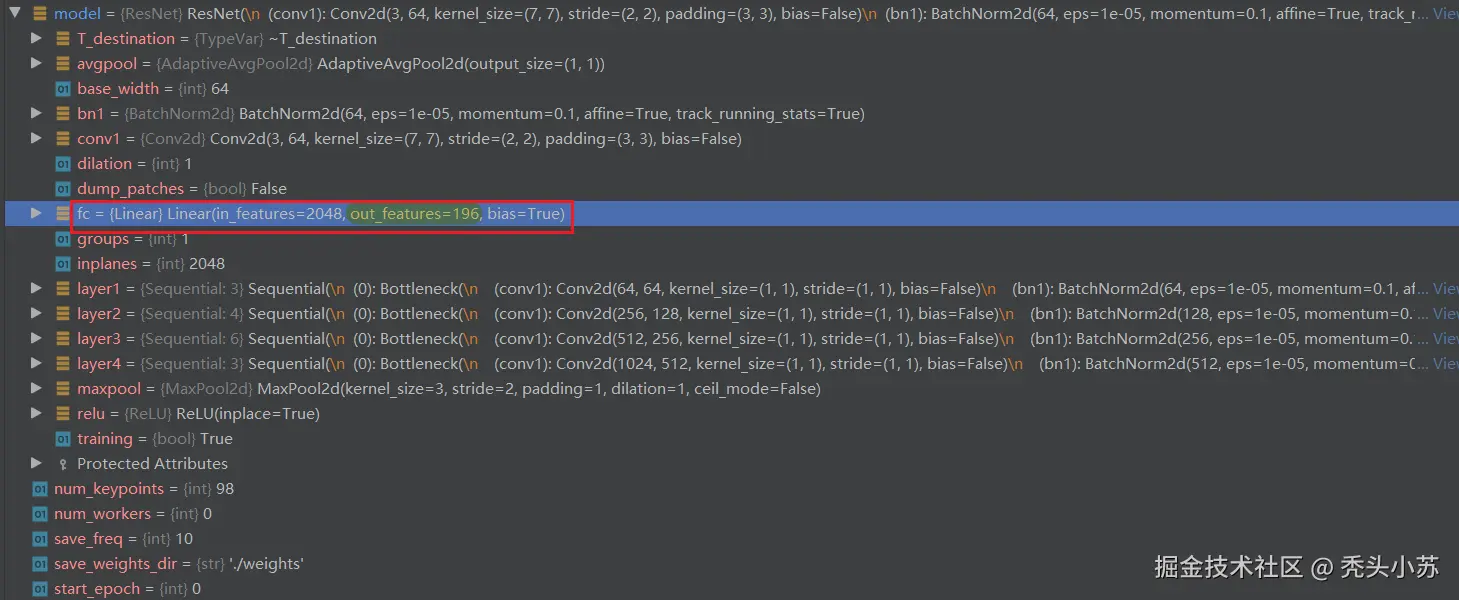The image size is (1459, 600).
Task: Click the object icon beside relu
Action: click(x=63, y=414)
